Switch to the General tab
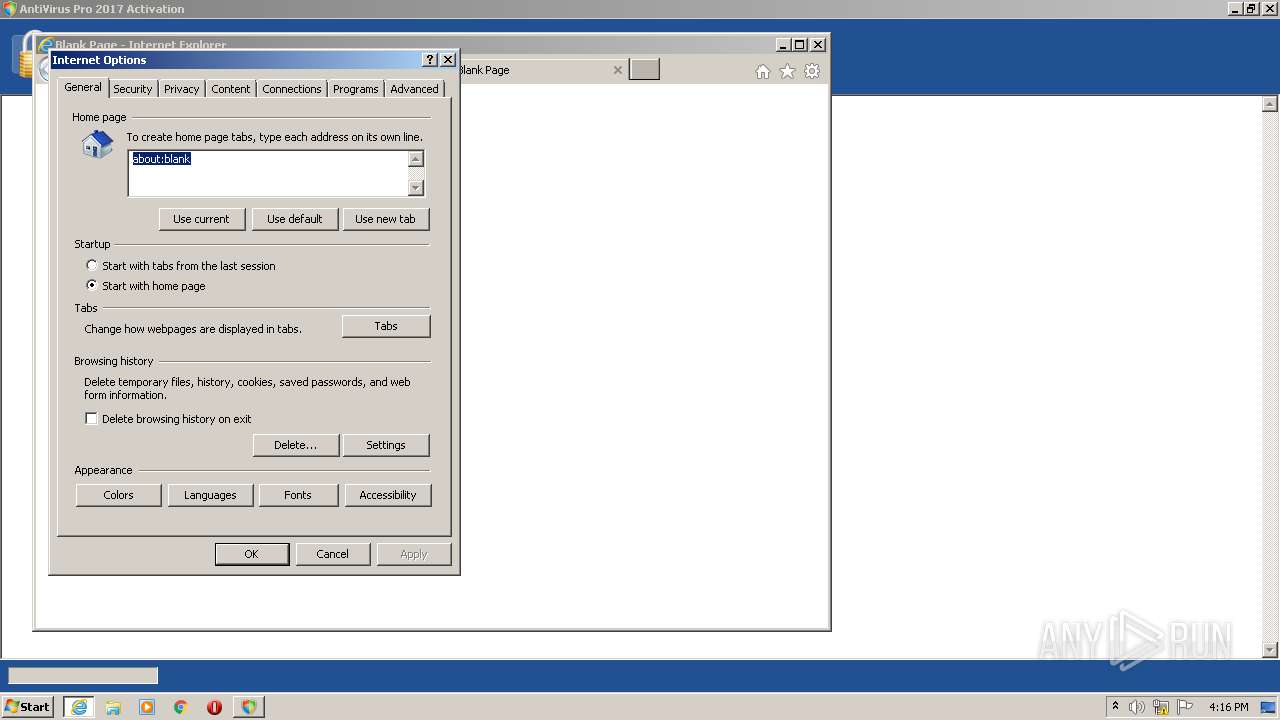This screenshot has width=1280, height=720. pyautogui.click(x=83, y=87)
